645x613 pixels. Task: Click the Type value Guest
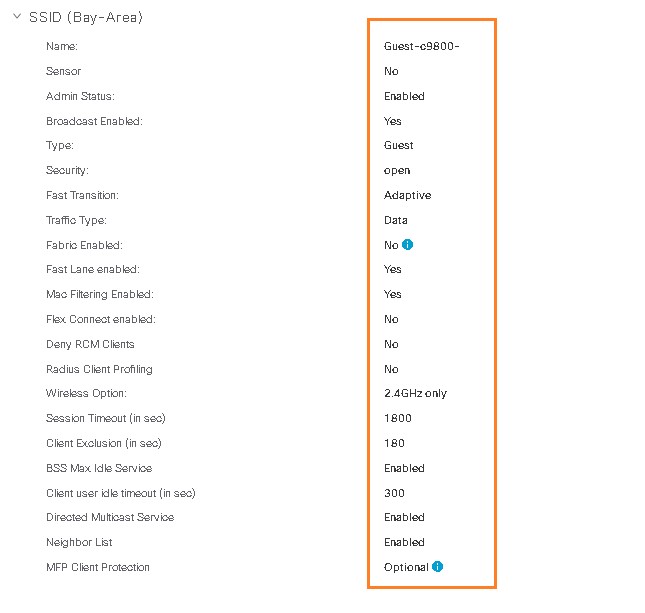[399, 145]
